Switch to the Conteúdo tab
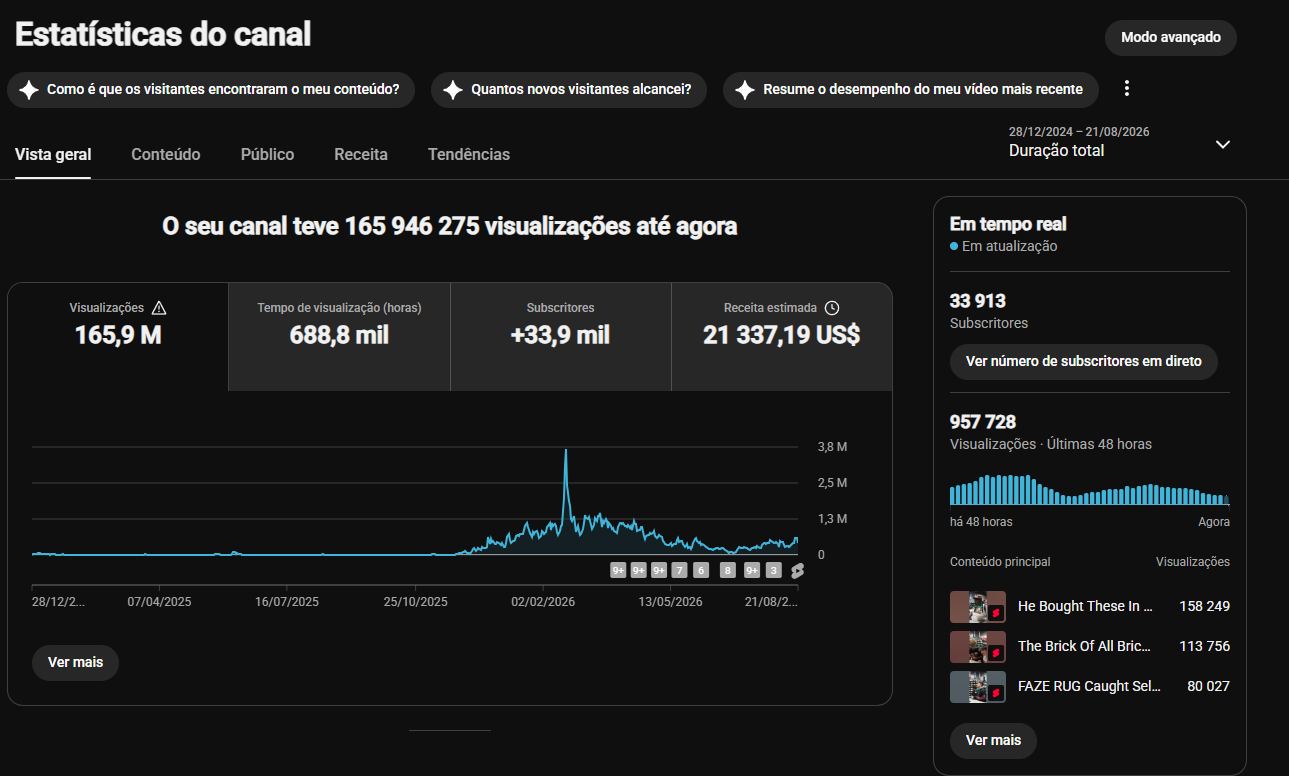 click(x=166, y=155)
